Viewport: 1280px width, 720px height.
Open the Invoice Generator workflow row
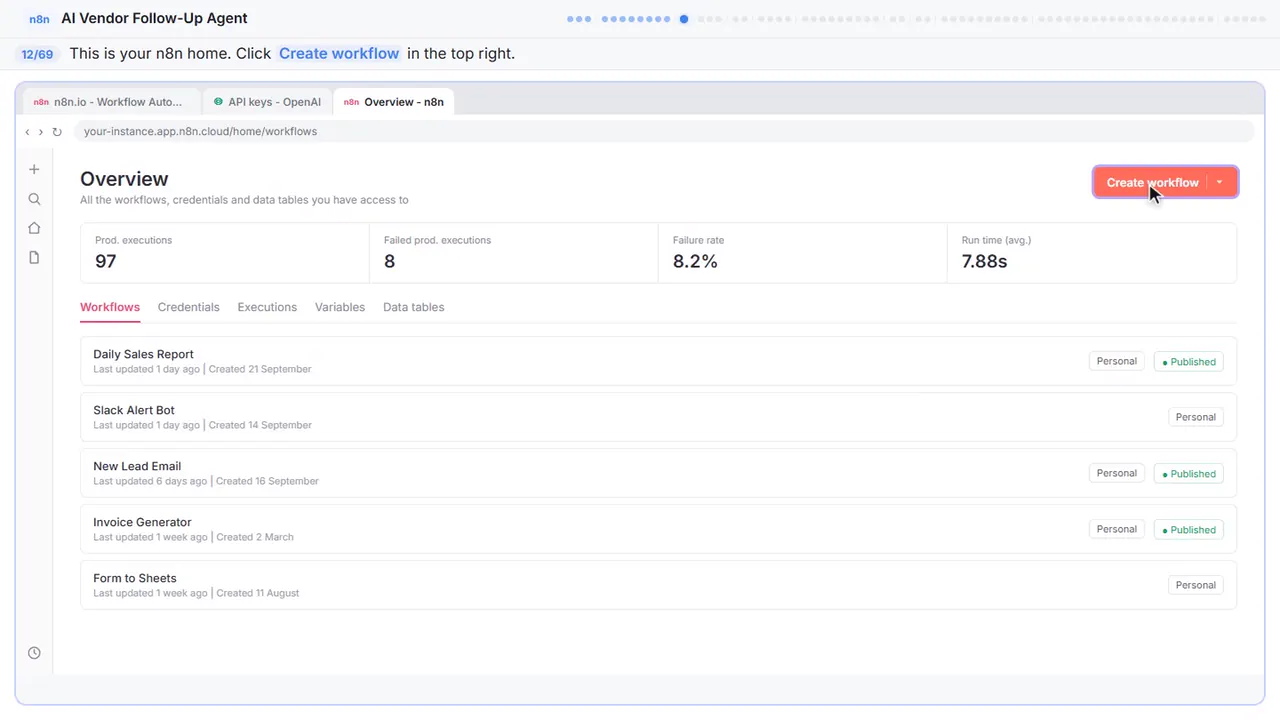coord(658,529)
